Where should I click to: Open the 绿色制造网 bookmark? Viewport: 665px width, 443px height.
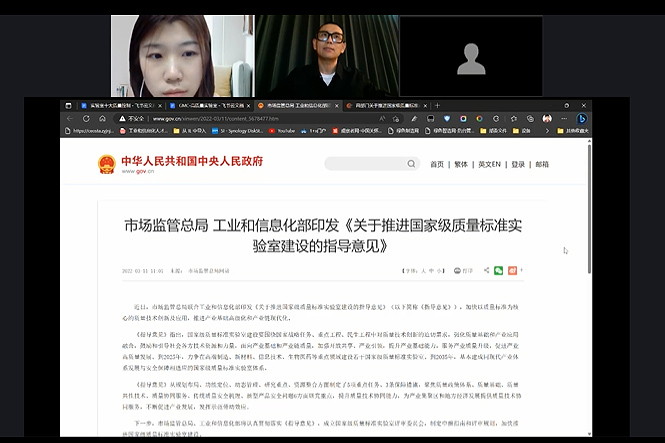point(403,131)
